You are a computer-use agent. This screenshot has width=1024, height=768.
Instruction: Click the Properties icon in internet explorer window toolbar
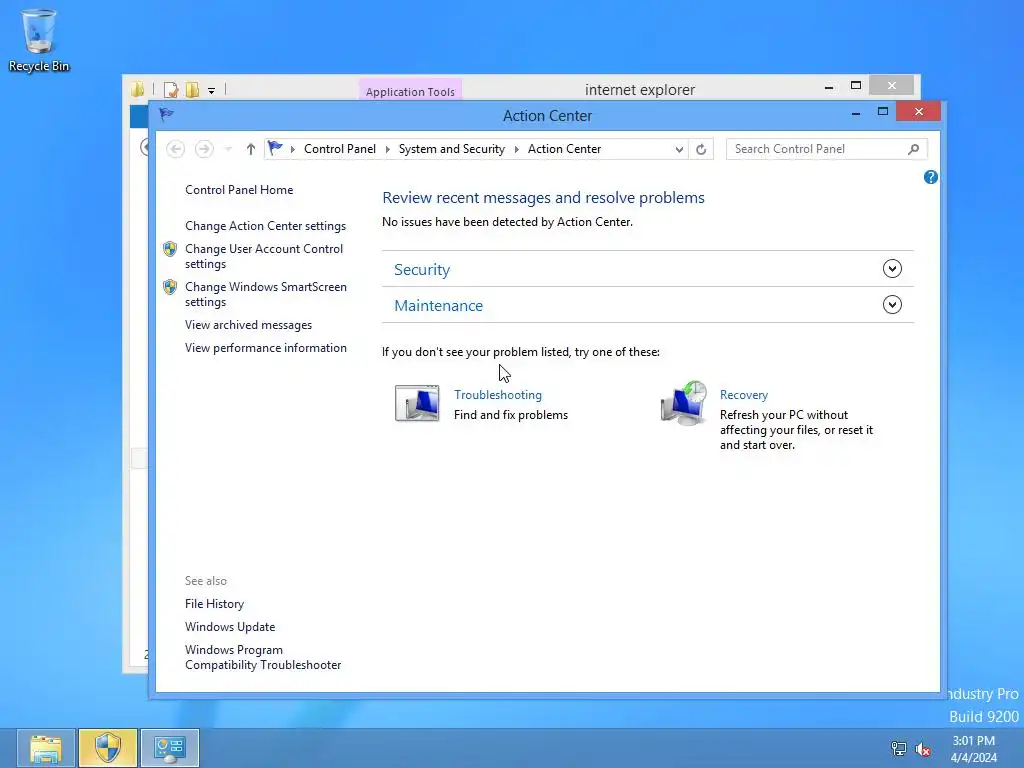(170, 89)
